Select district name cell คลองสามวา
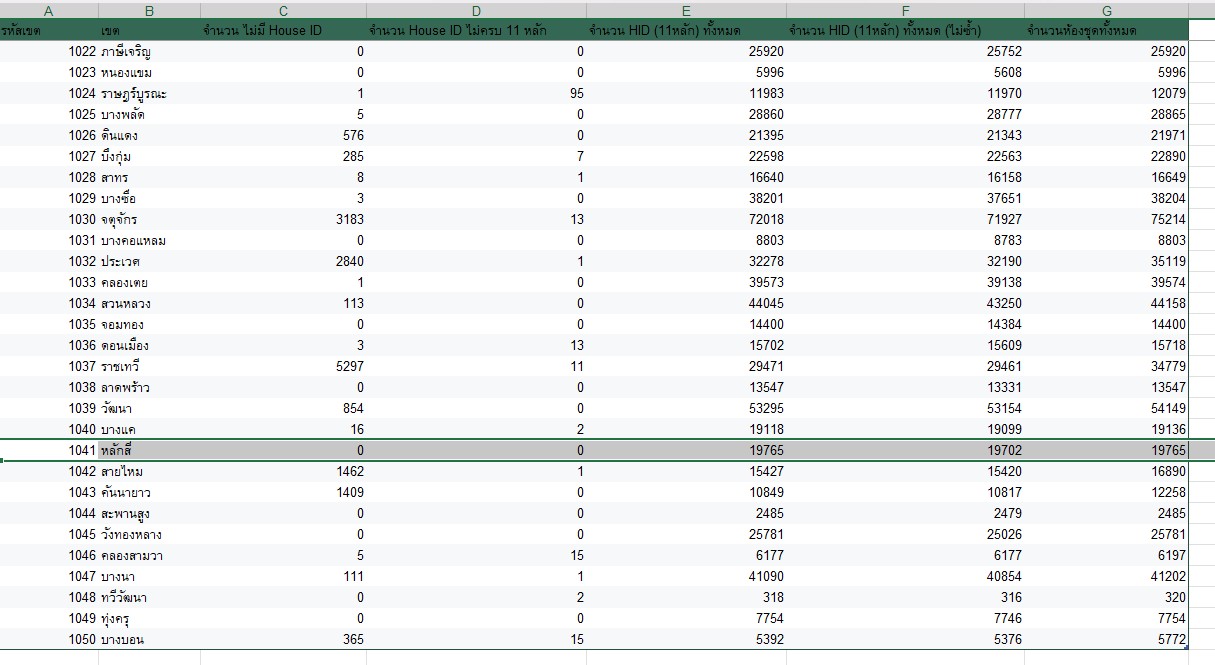 click(149, 555)
